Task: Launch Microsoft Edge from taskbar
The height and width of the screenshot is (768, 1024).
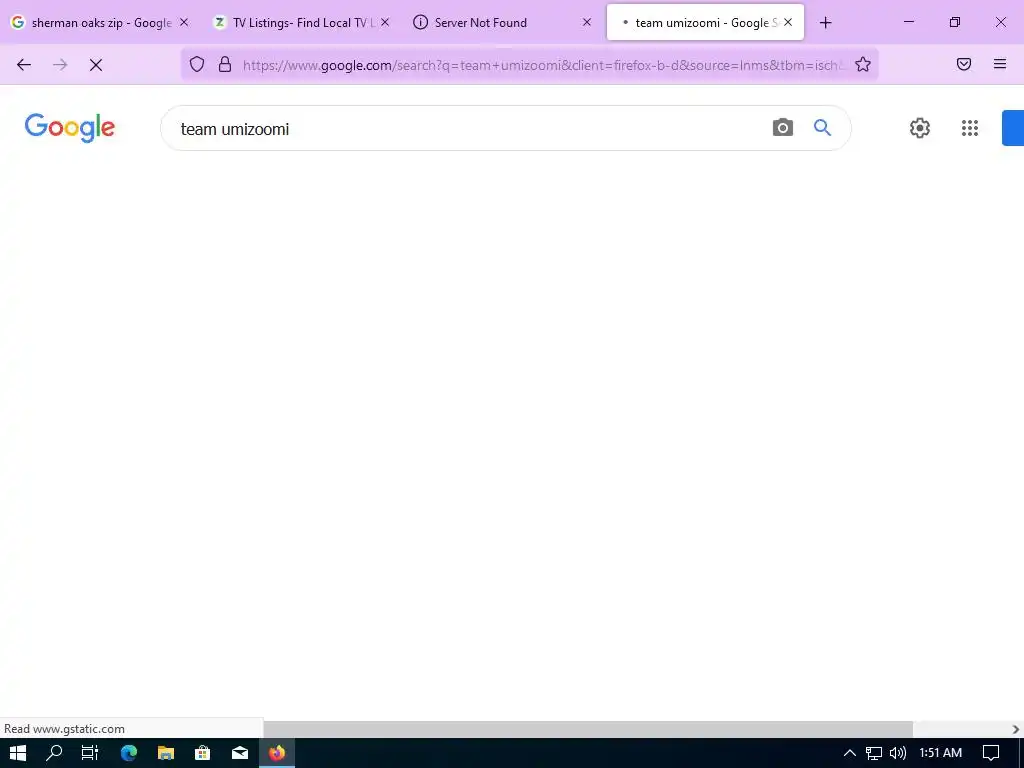Action: point(129,753)
